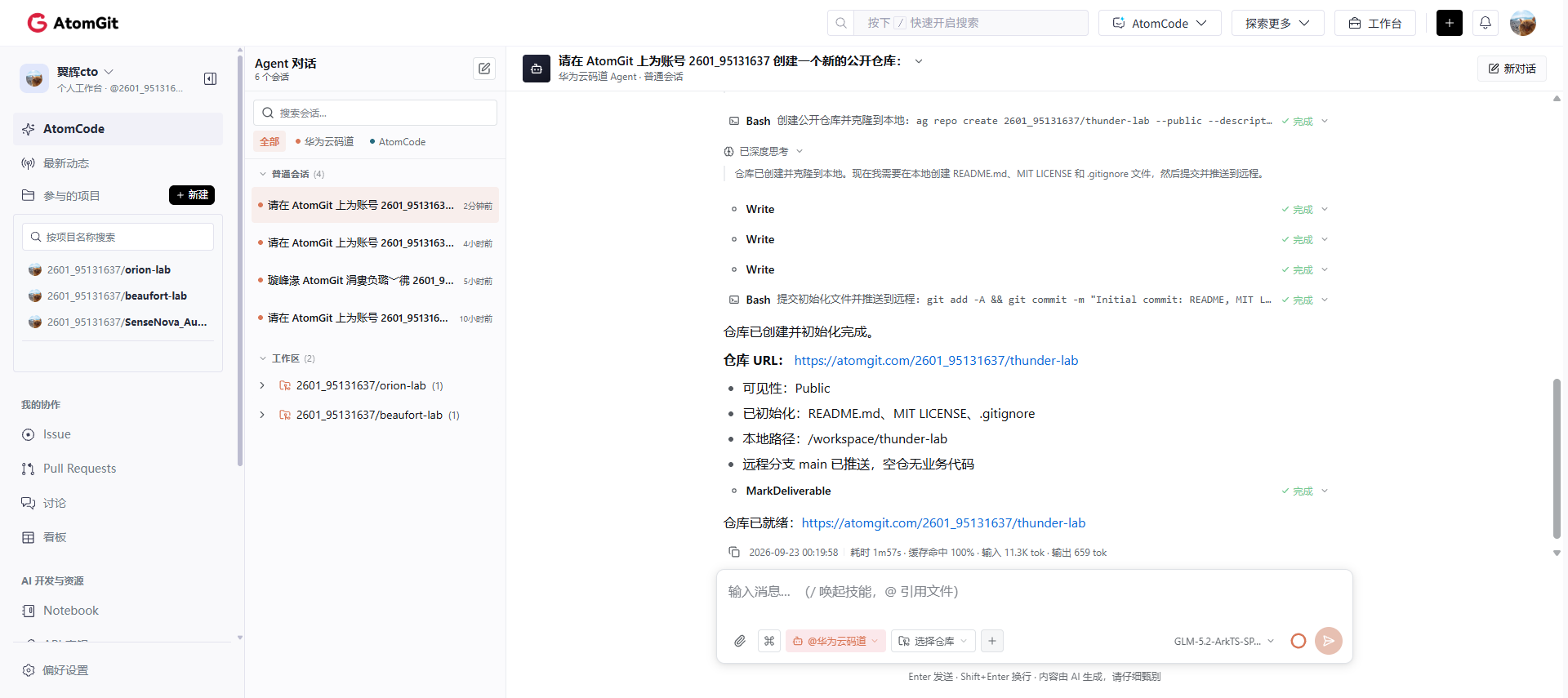Open skills with the command icon

coord(768,641)
